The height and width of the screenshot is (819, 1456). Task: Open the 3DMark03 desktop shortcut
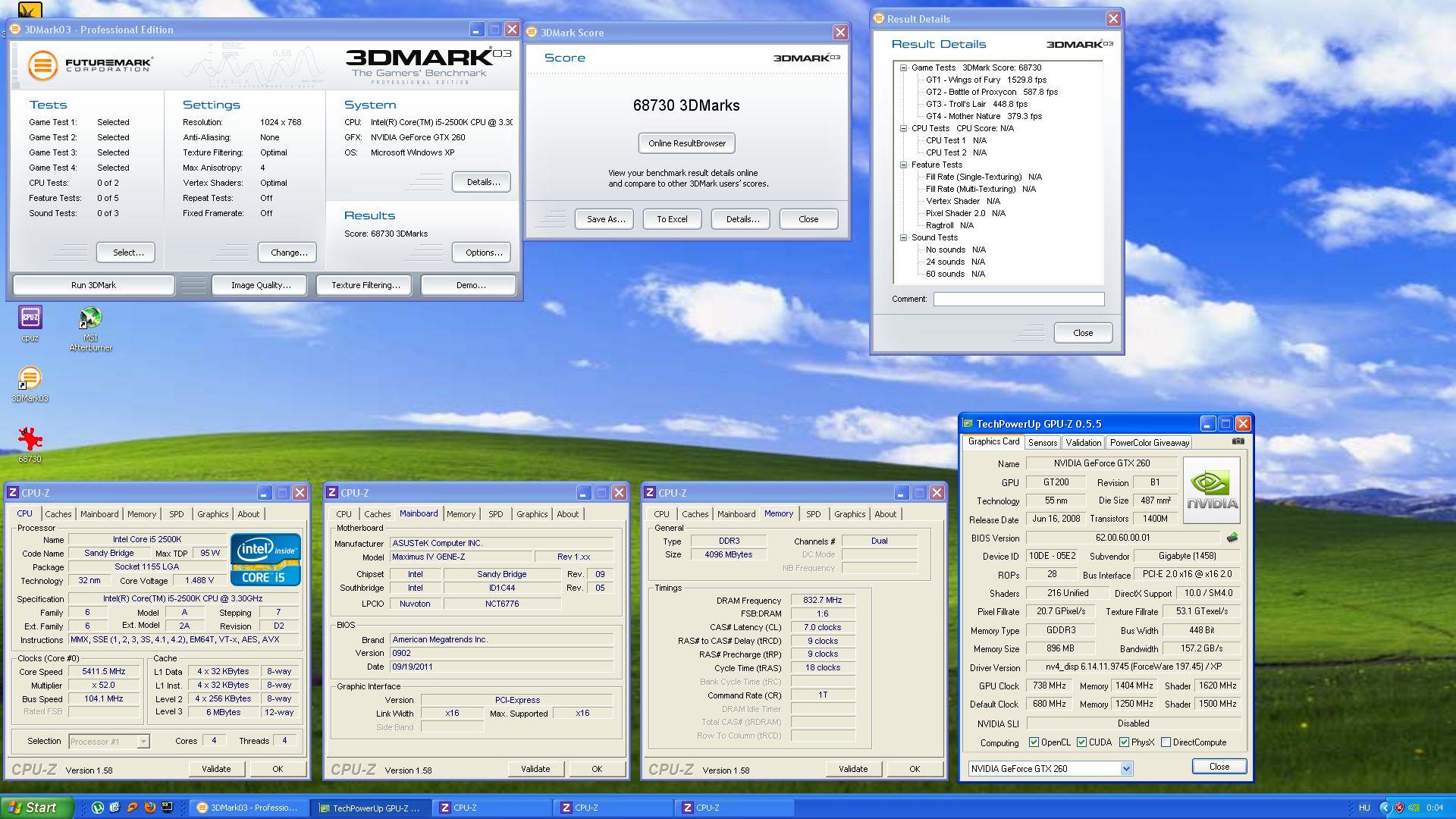[x=30, y=378]
